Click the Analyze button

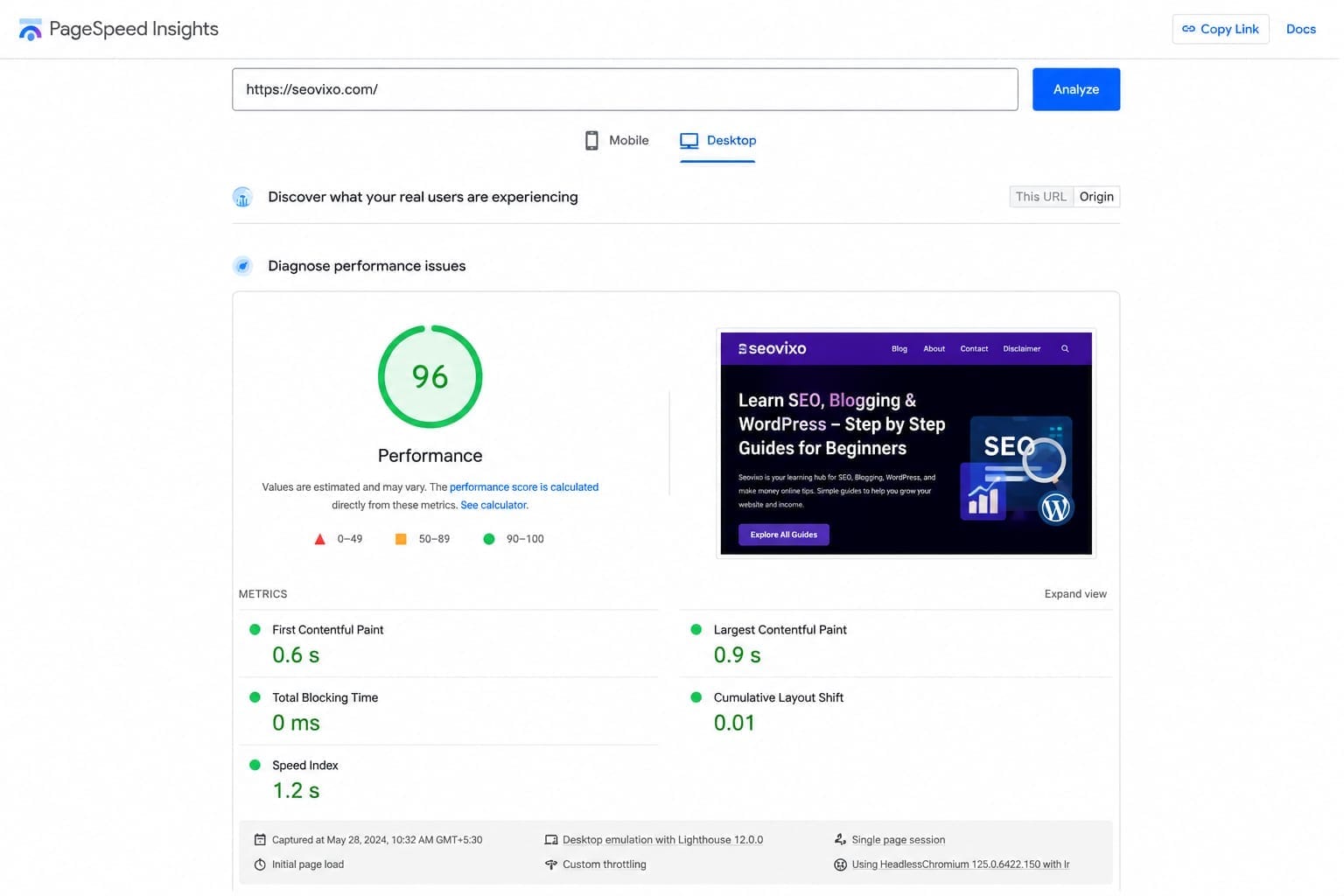coord(1076,89)
